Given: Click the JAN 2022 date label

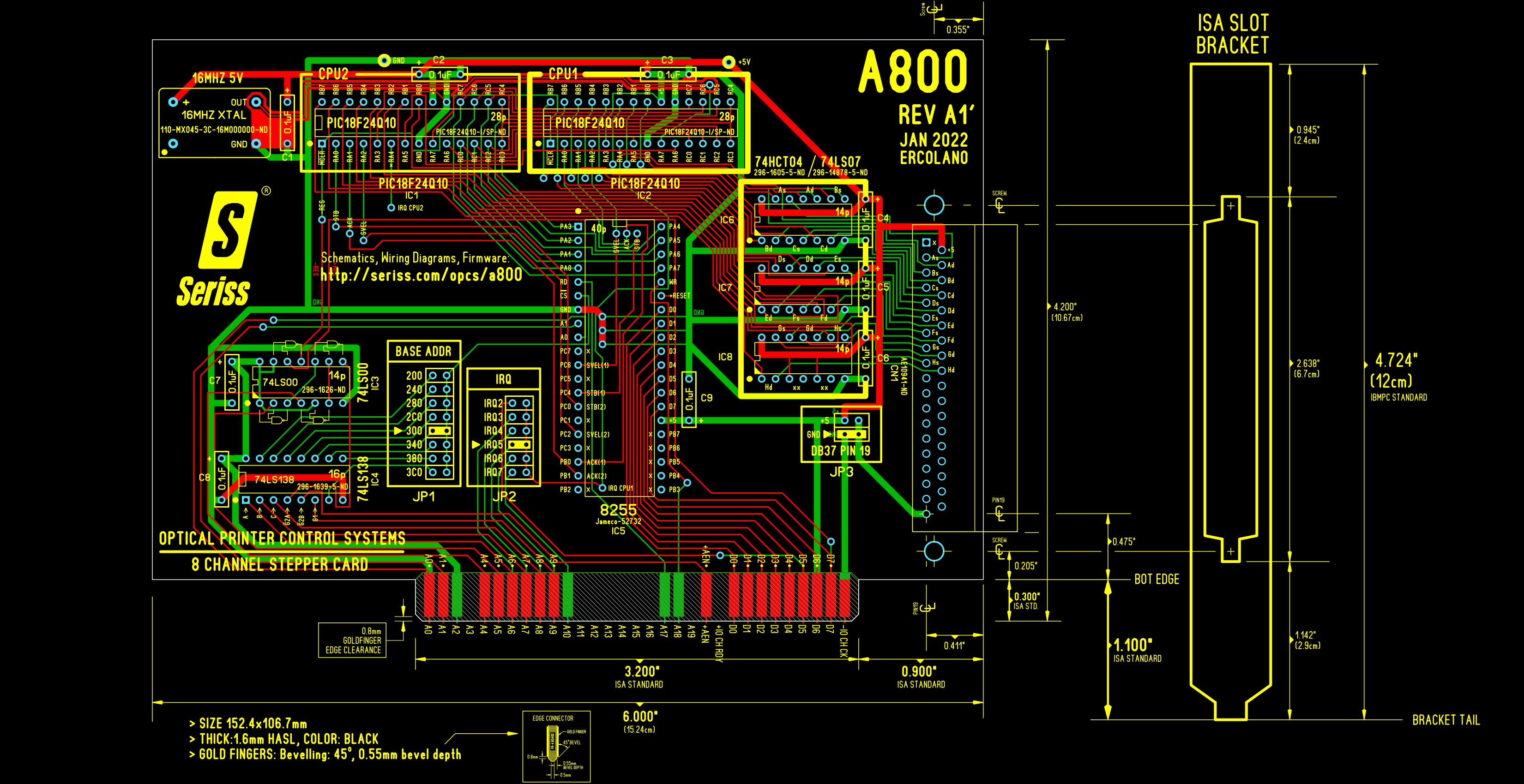Looking at the screenshot, I should pyautogui.click(x=934, y=140).
